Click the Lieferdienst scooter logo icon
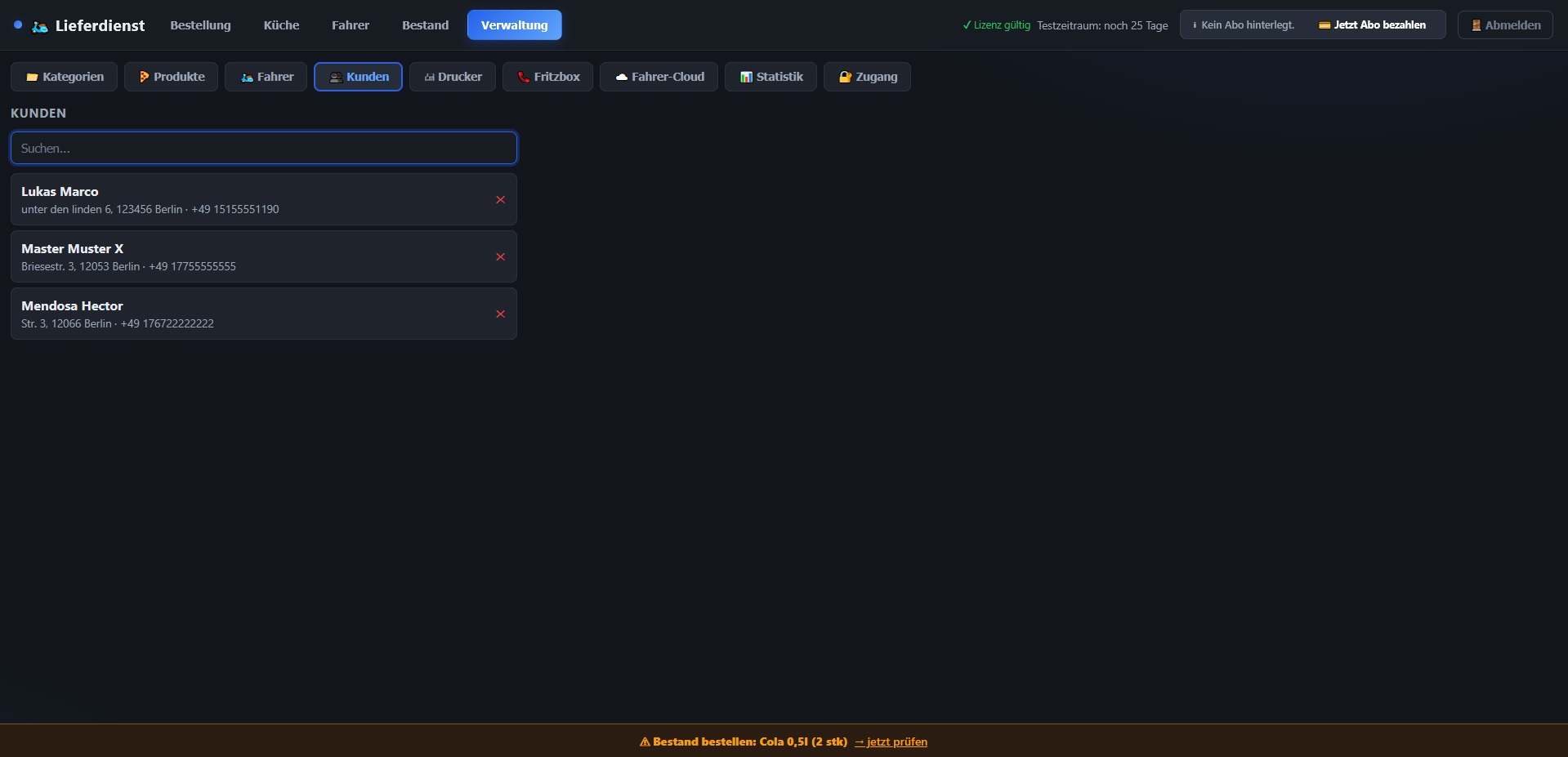Image resolution: width=1568 pixels, height=757 pixels. coord(40,26)
